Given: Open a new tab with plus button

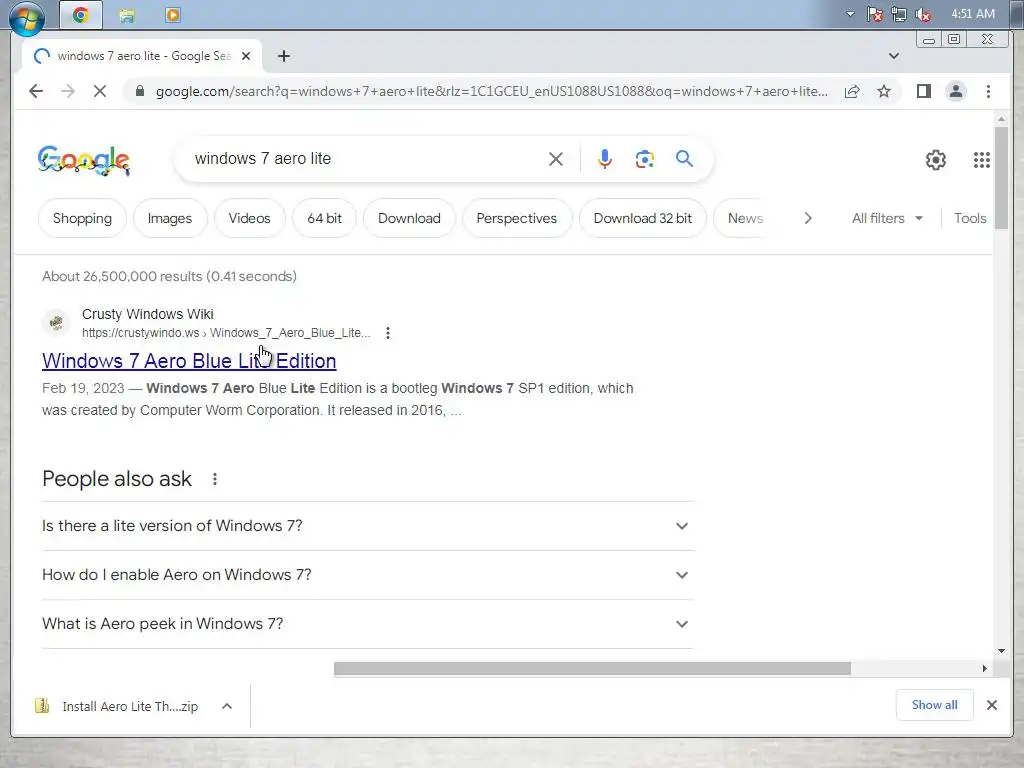Looking at the screenshot, I should [x=283, y=56].
